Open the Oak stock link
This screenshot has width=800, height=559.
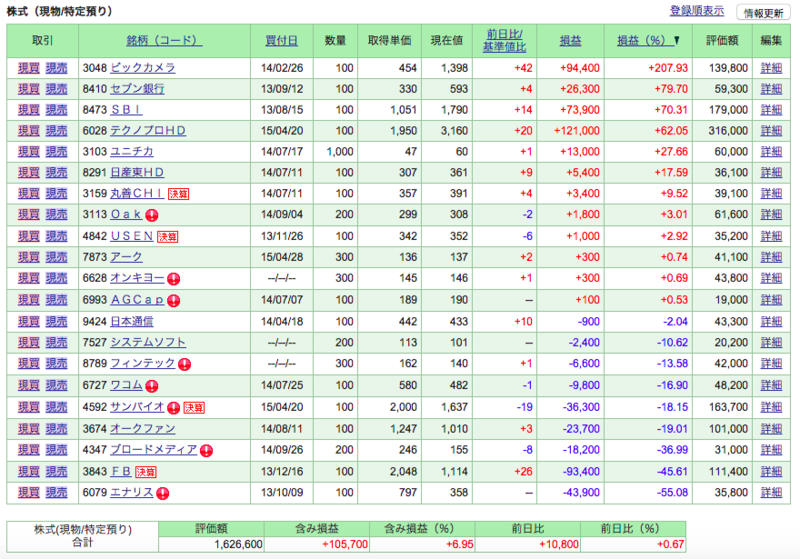click(x=126, y=214)
